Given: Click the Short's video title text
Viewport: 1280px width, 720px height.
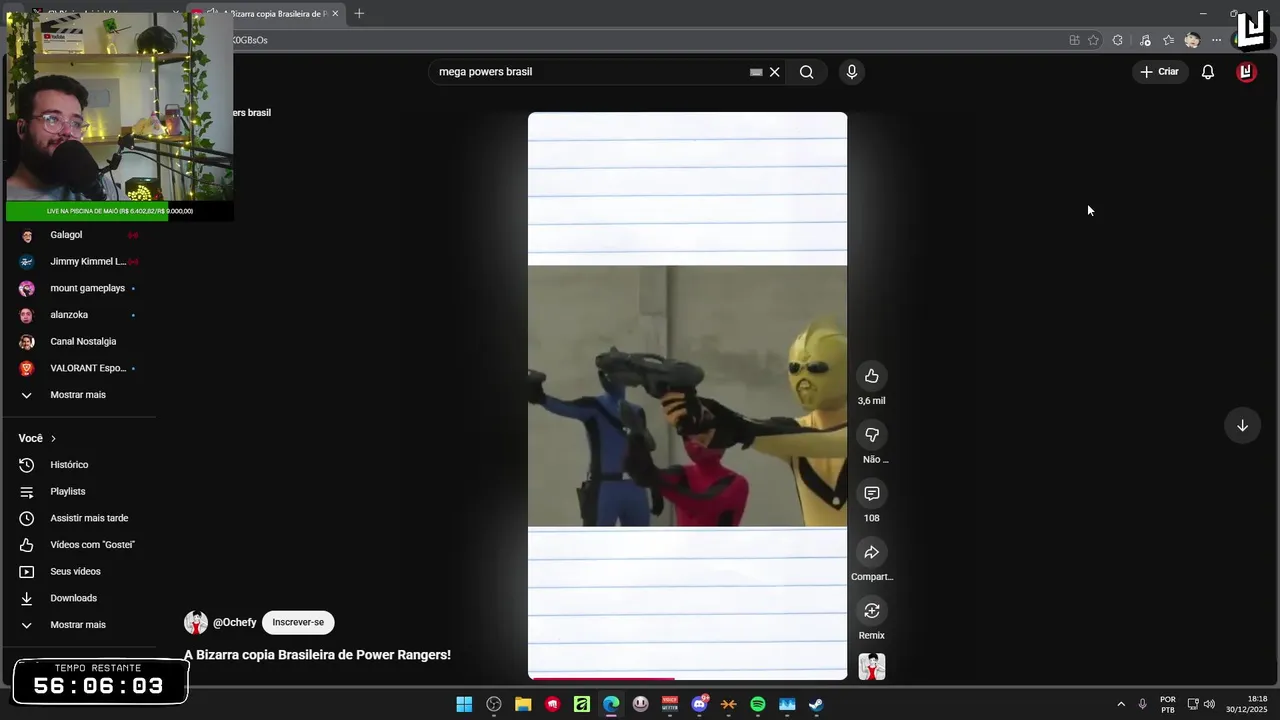Looking at the screenshot, I should (317, 655).
